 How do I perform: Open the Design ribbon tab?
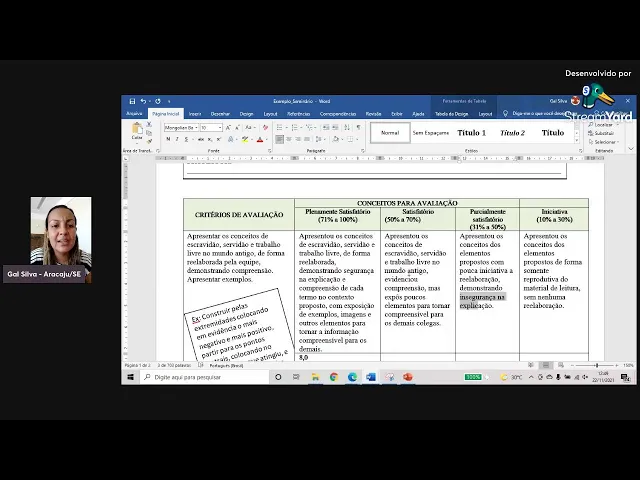point(246,114)
